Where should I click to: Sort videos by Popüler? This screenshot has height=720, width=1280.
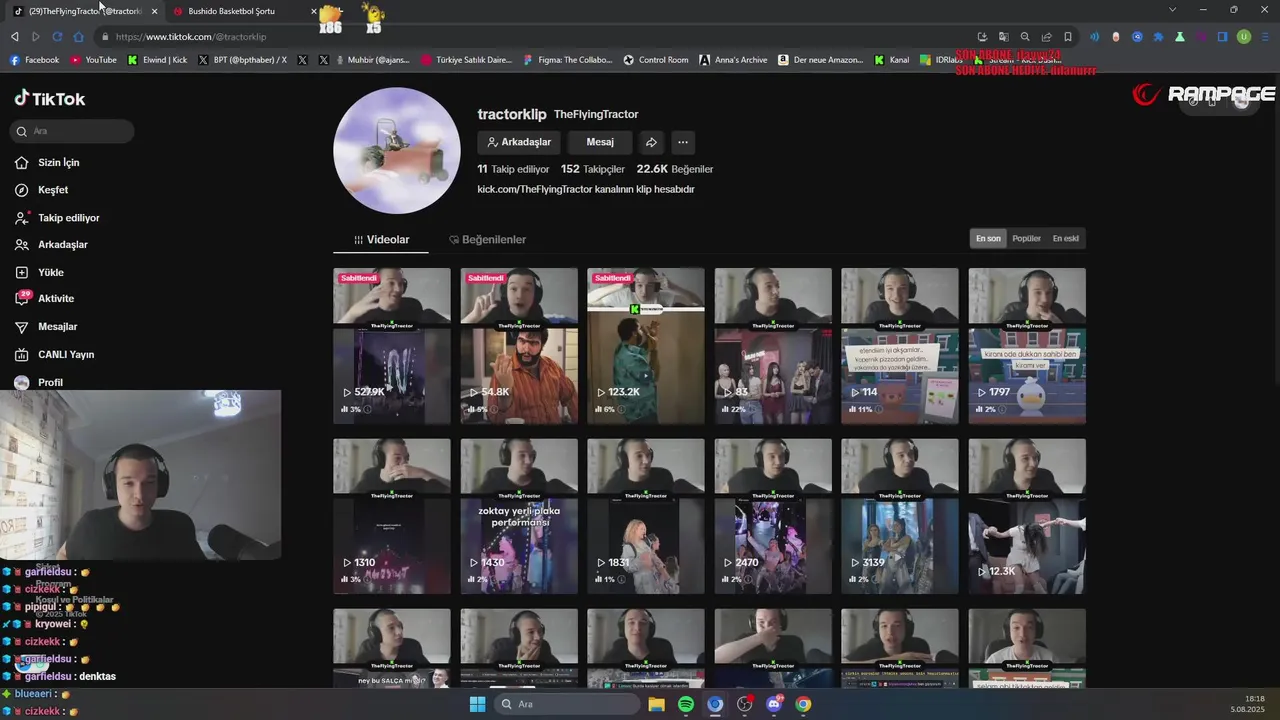[1026, 239]
